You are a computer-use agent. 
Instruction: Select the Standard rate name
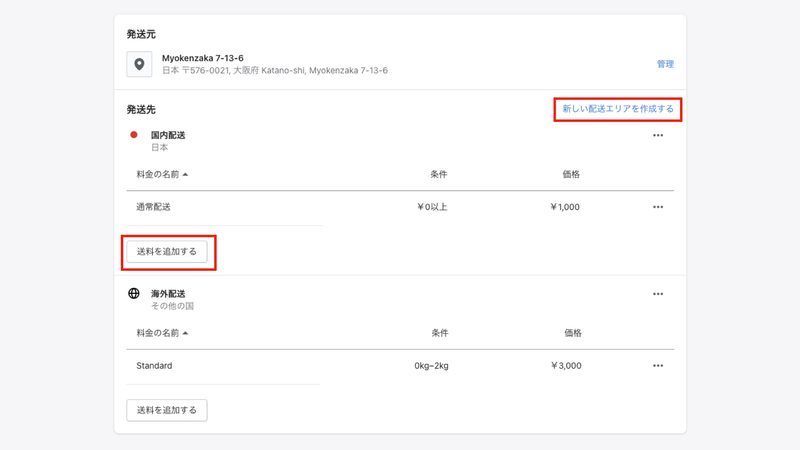click(154, 365)
